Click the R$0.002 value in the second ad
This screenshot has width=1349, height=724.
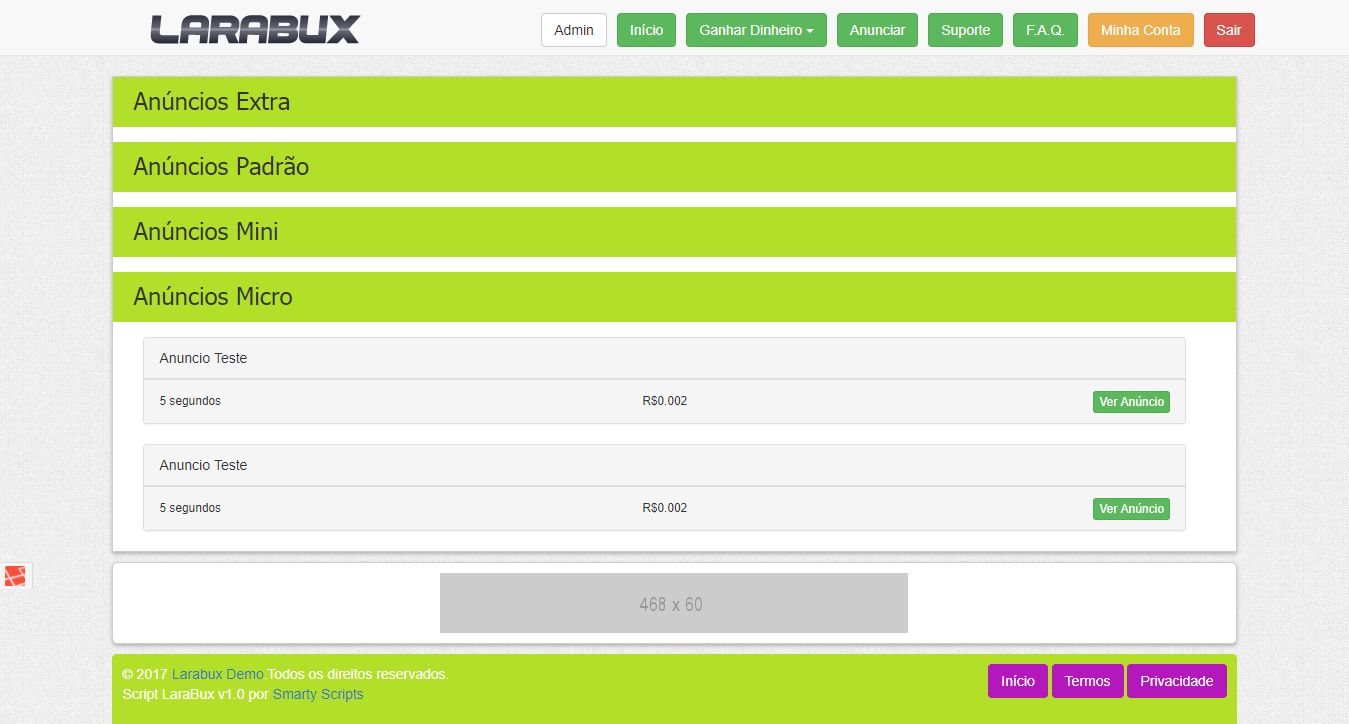tap(665, 508)
